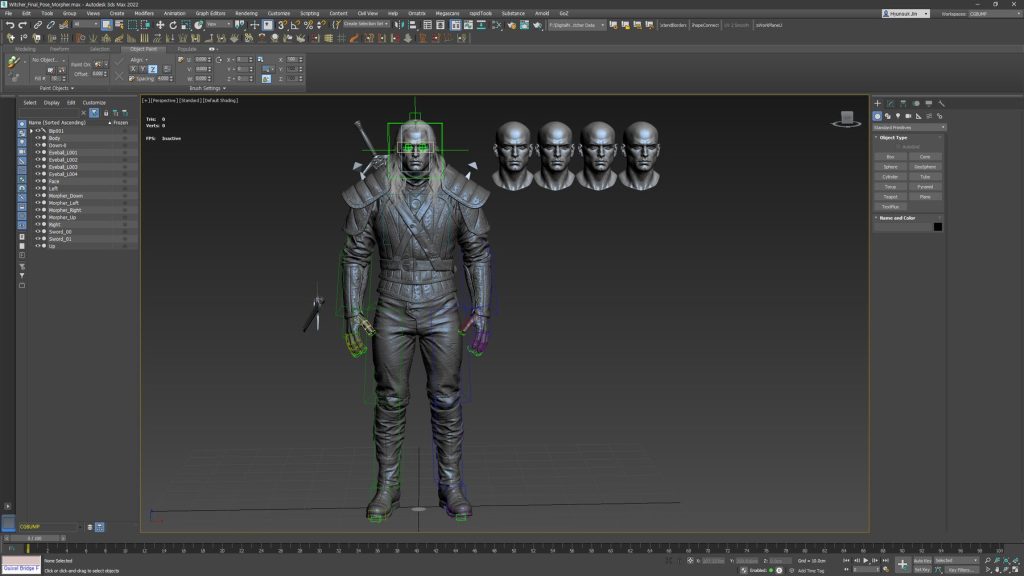Activate the Select Object tool
The width and height of the screenshot is (1024, 576).
pos(106,25)
